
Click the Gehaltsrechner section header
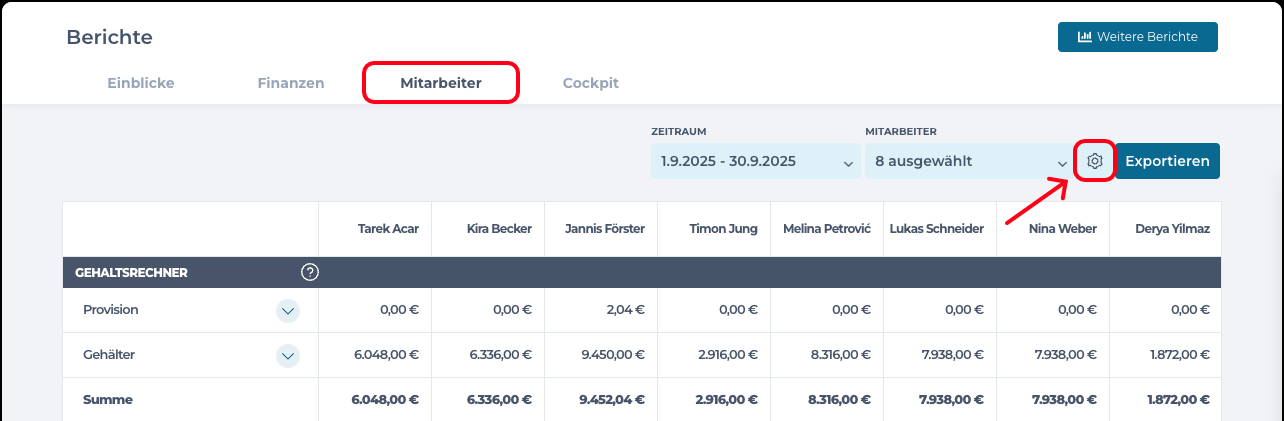click(x=126, y=272)
